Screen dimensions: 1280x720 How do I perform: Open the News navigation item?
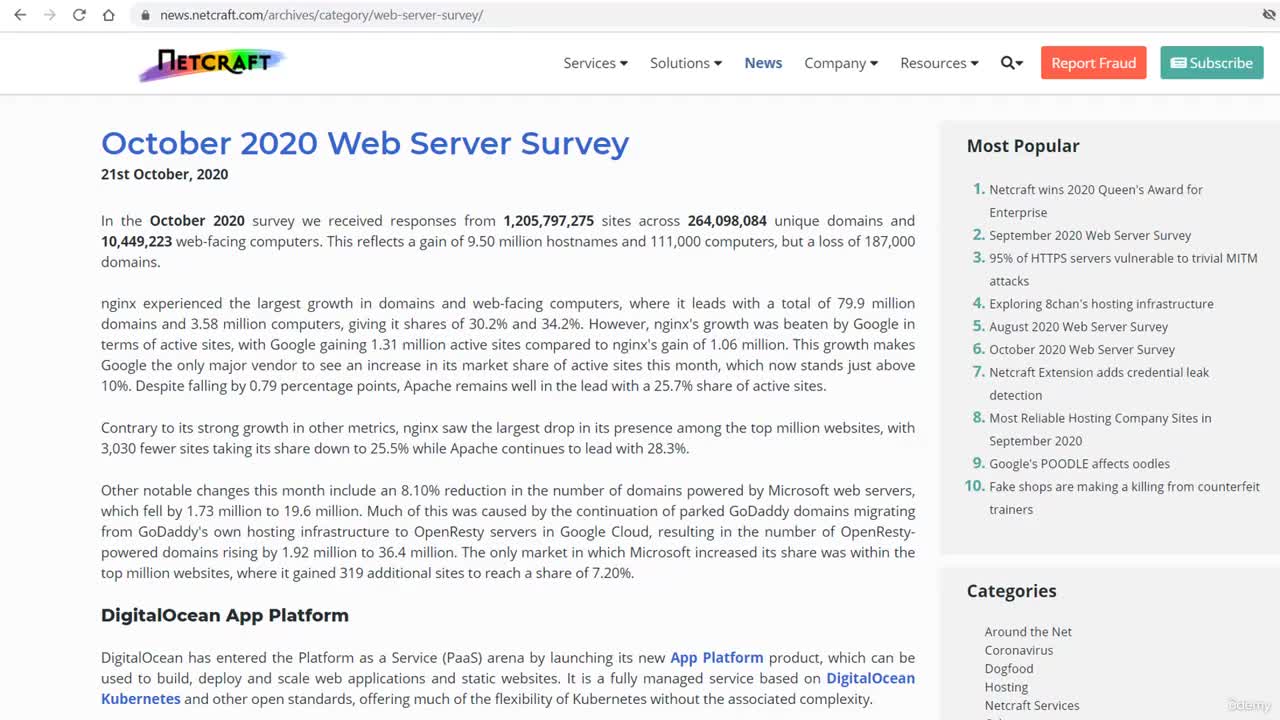pos(763,63)
